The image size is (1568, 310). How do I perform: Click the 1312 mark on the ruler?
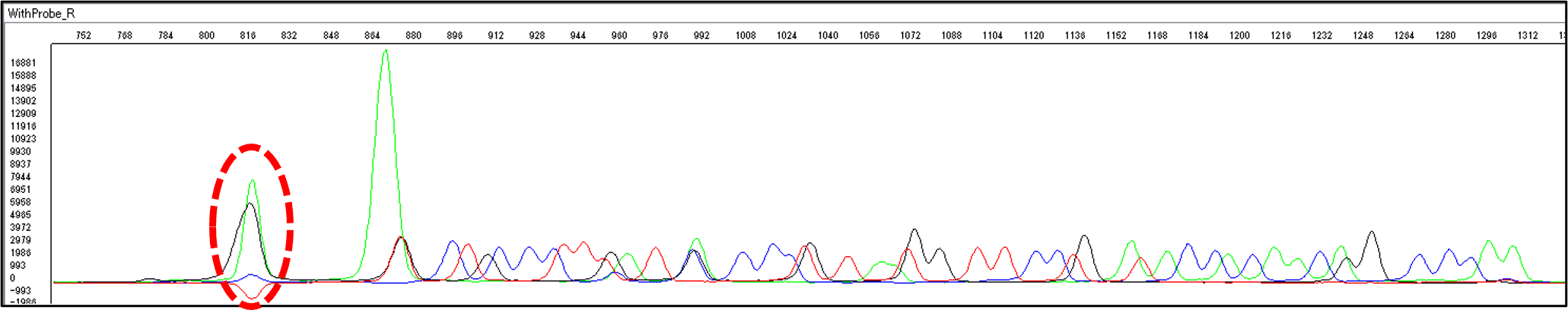[1528, 36]
